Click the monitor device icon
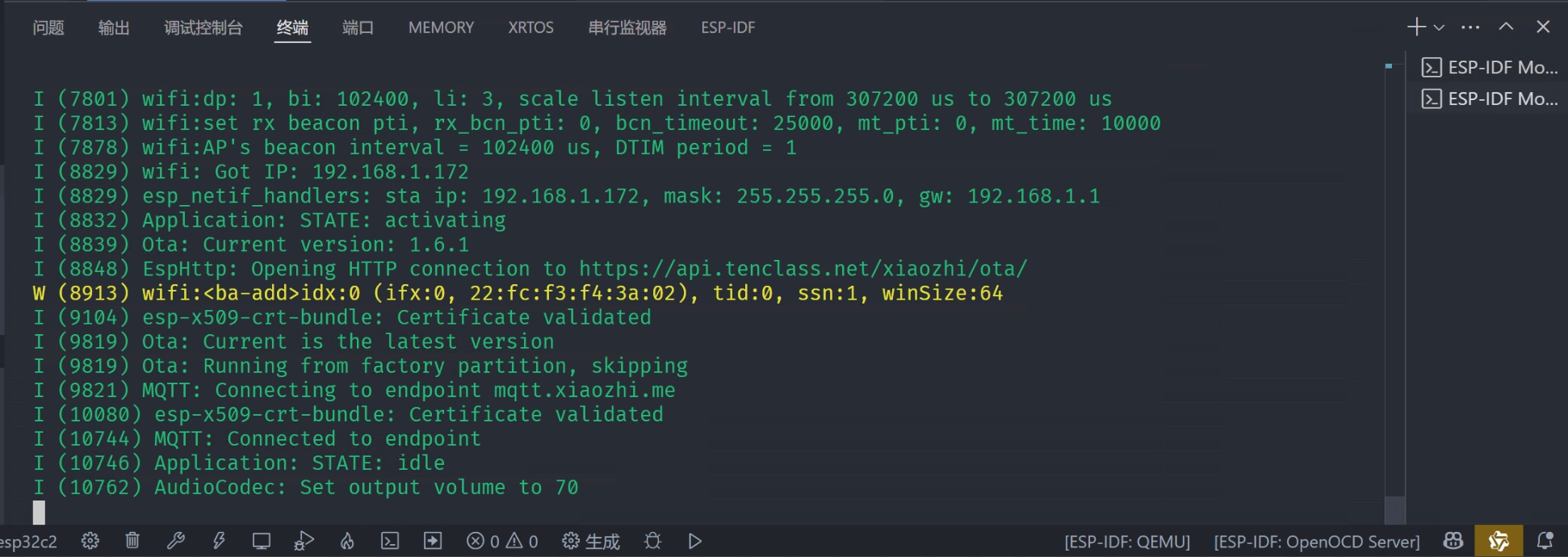 point(261,541)
